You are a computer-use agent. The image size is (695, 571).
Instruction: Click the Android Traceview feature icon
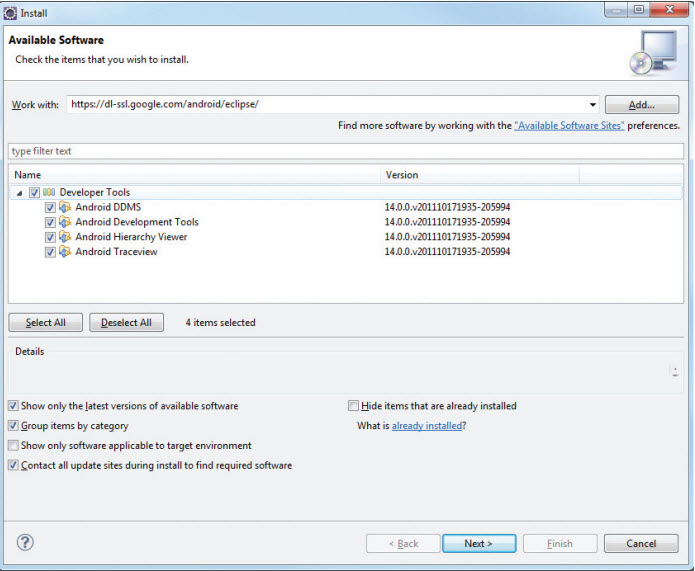coord(65,252)
